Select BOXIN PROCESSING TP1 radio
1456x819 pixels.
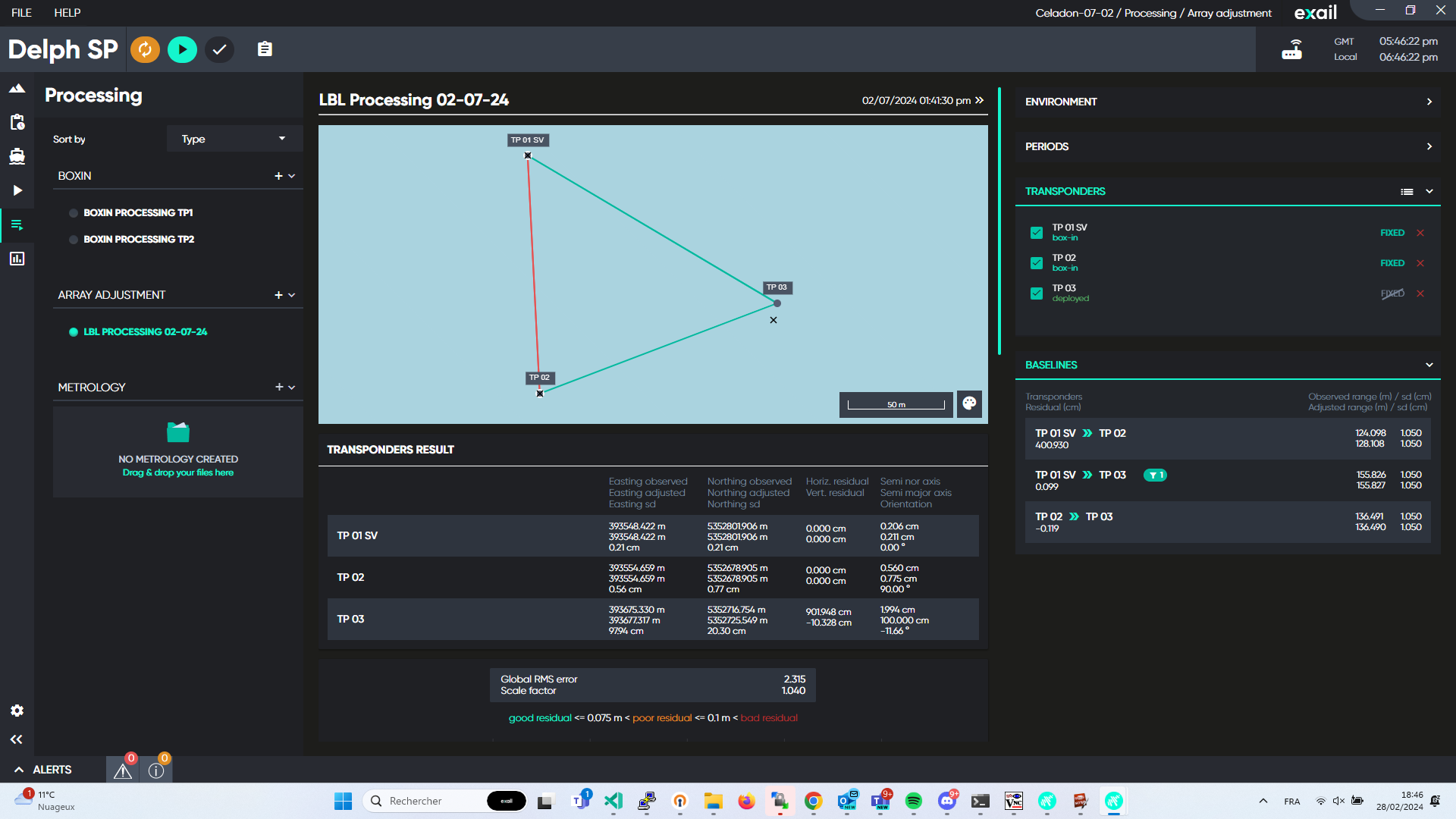click(x=74, y=213)
